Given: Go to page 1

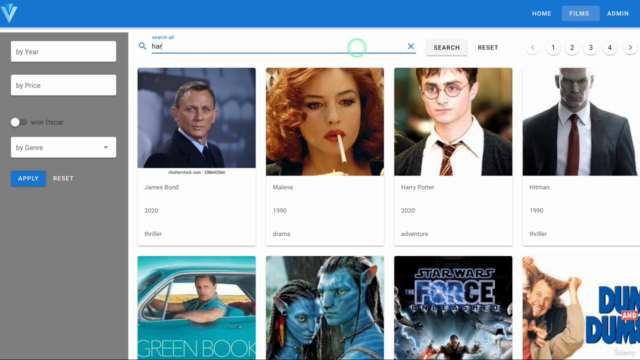Looking at the screenshot, I should click(x=553, y=48).
